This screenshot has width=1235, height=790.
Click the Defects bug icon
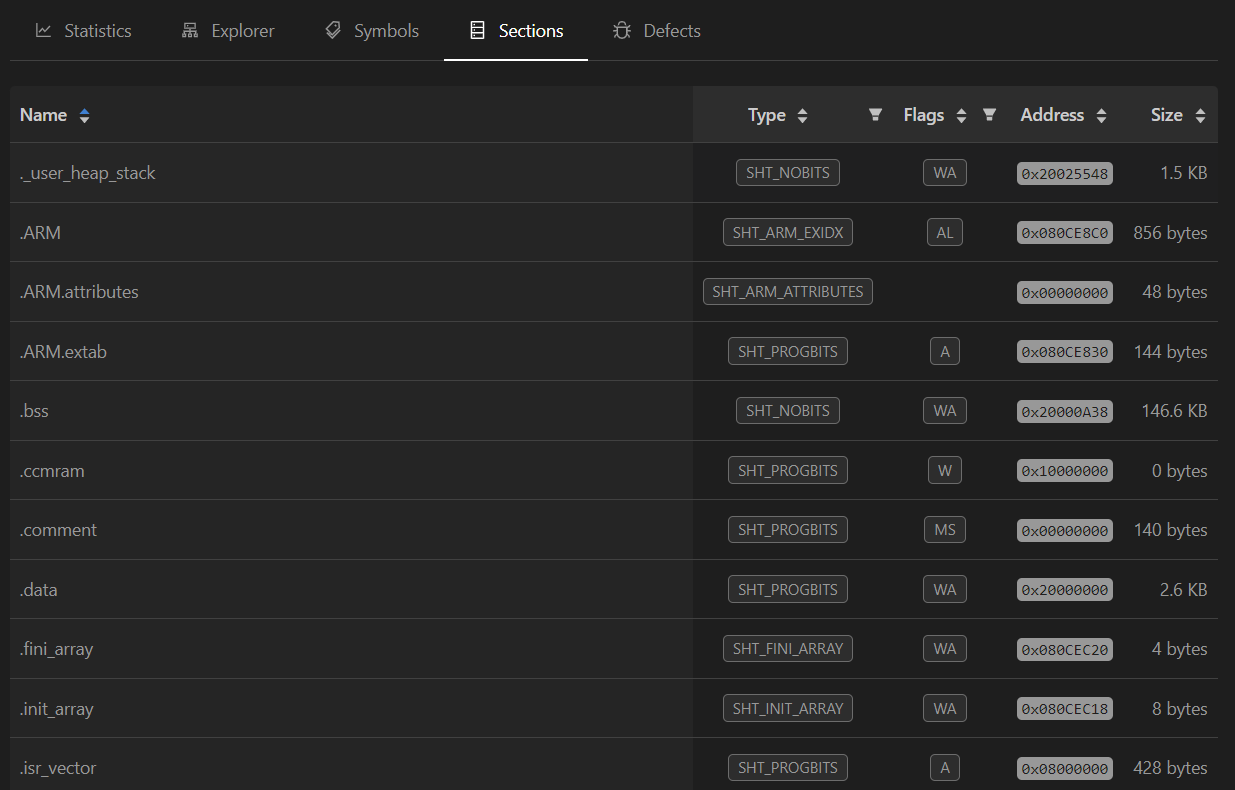click(622, 31)
